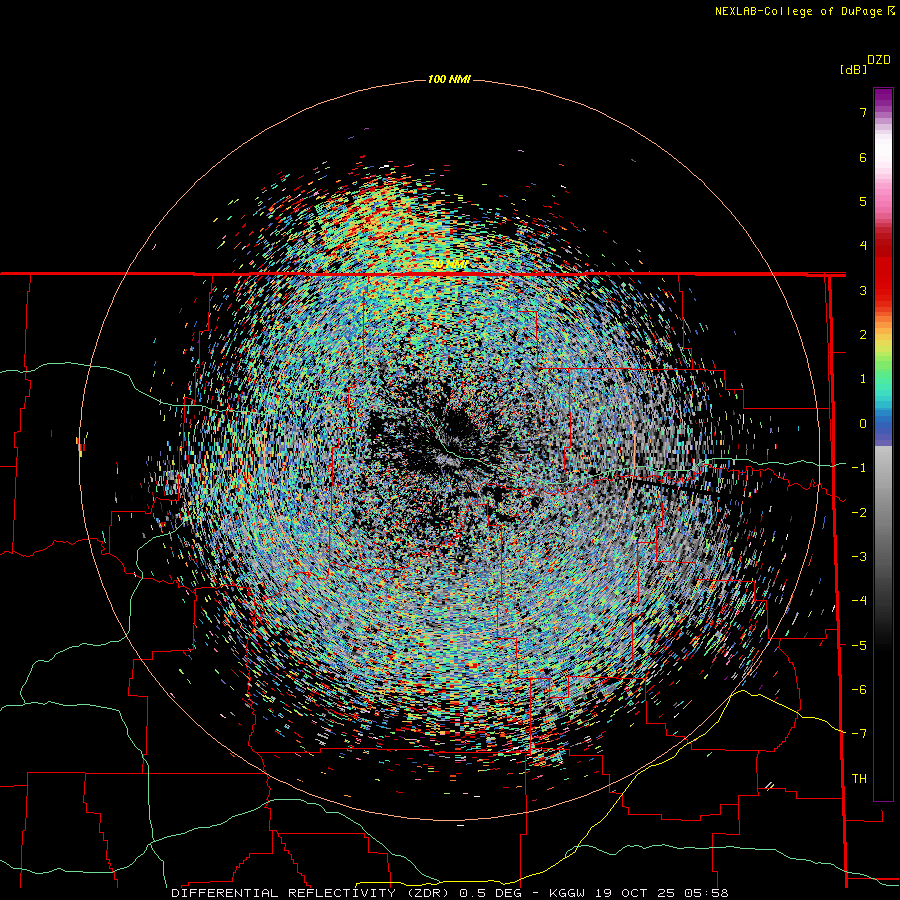Click the 7 dB tick label
This screenshot has width=900, height=900.
click(x=863, y=112)
